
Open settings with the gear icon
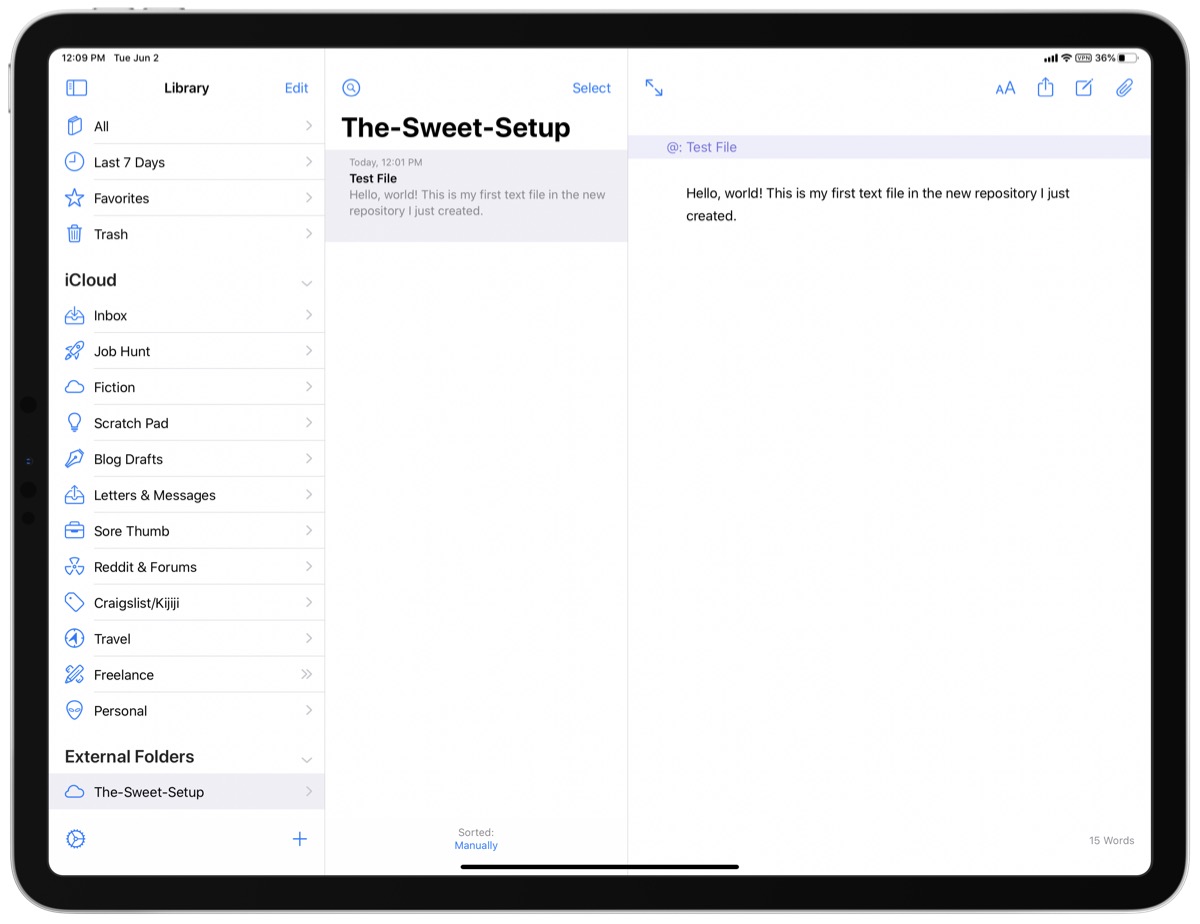coord(75,839)
